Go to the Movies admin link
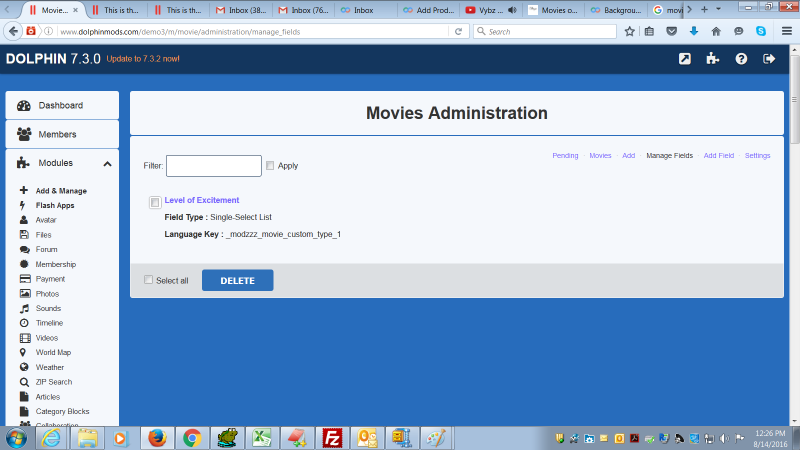This screenshot has height=450, width=800. coord(600,156)
